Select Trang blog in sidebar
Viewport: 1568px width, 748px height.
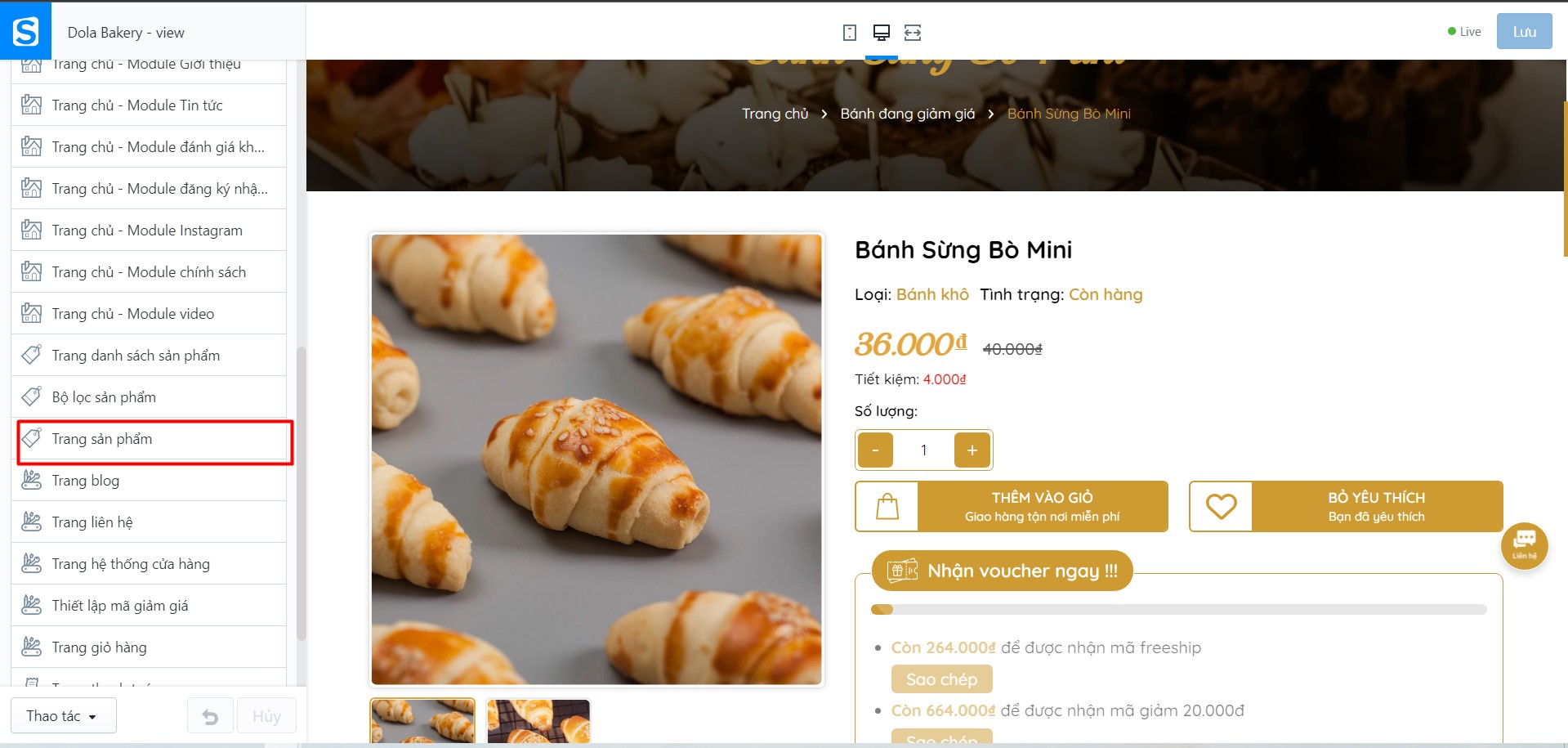(x=149, y=481)
